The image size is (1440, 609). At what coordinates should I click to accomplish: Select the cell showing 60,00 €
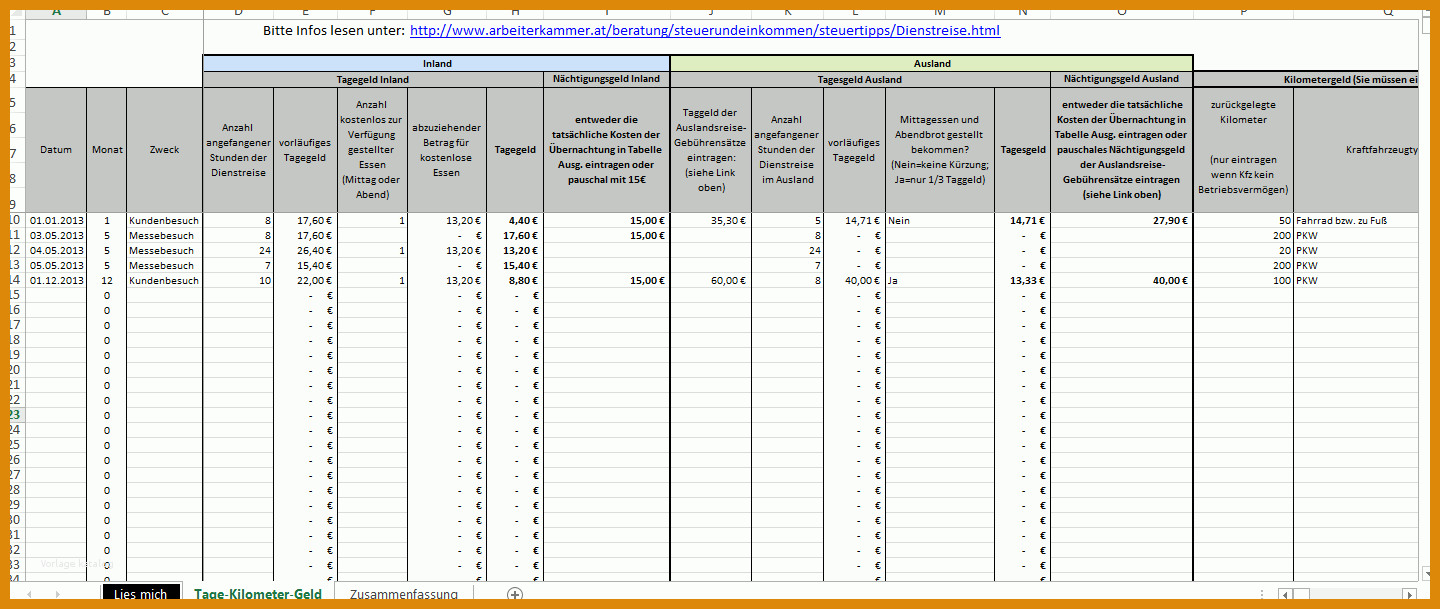pos(711,281)
